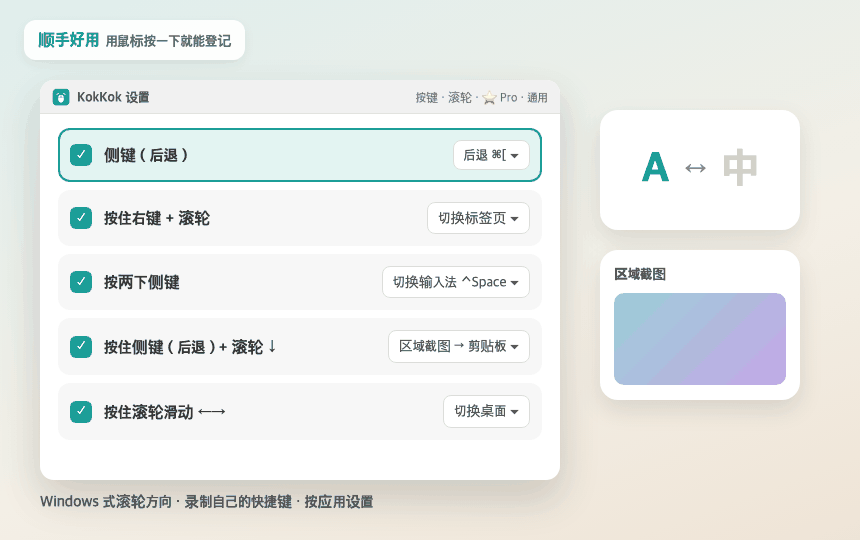This screenshot has width=860, height=540.
Task: Open the 区域截图 → 剪贴板 dropdown
Action: 459,346
